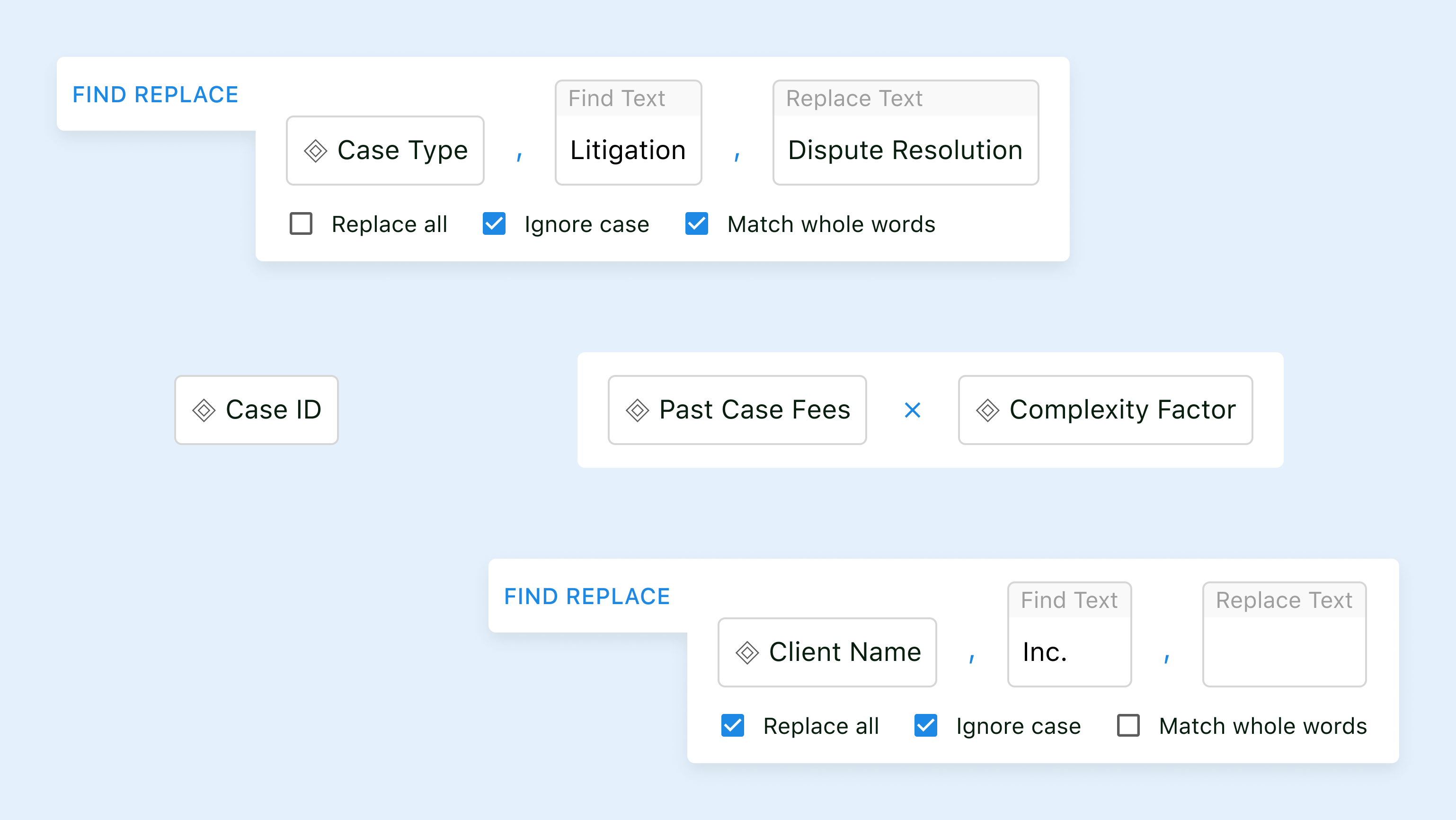Click the Replace Text label above Dispute Resolution
This screenshot has width=1456, height=820.
point(854,98)
